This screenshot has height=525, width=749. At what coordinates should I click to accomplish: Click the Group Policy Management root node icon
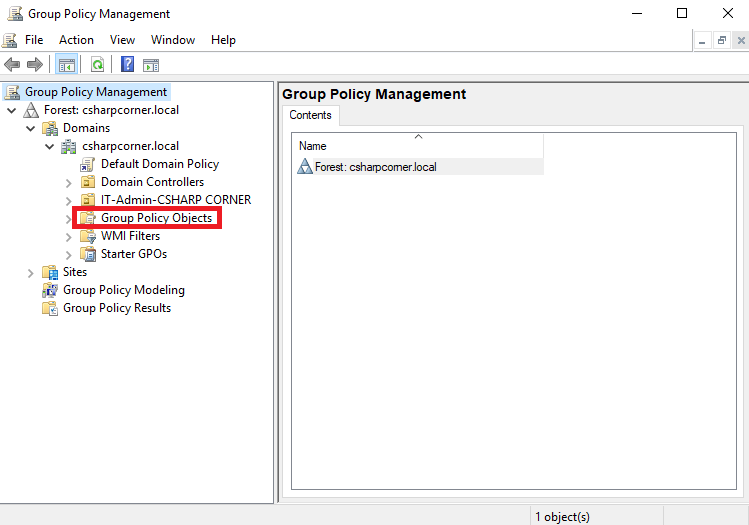click(12, 92)
